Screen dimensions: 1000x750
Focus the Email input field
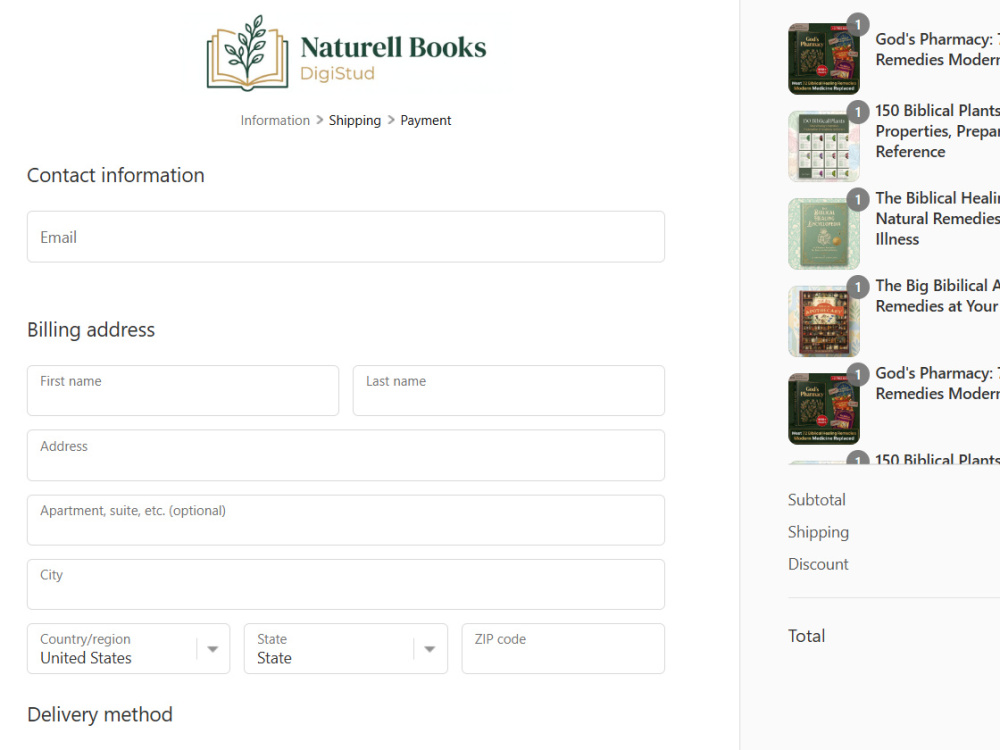click(346, 237)
